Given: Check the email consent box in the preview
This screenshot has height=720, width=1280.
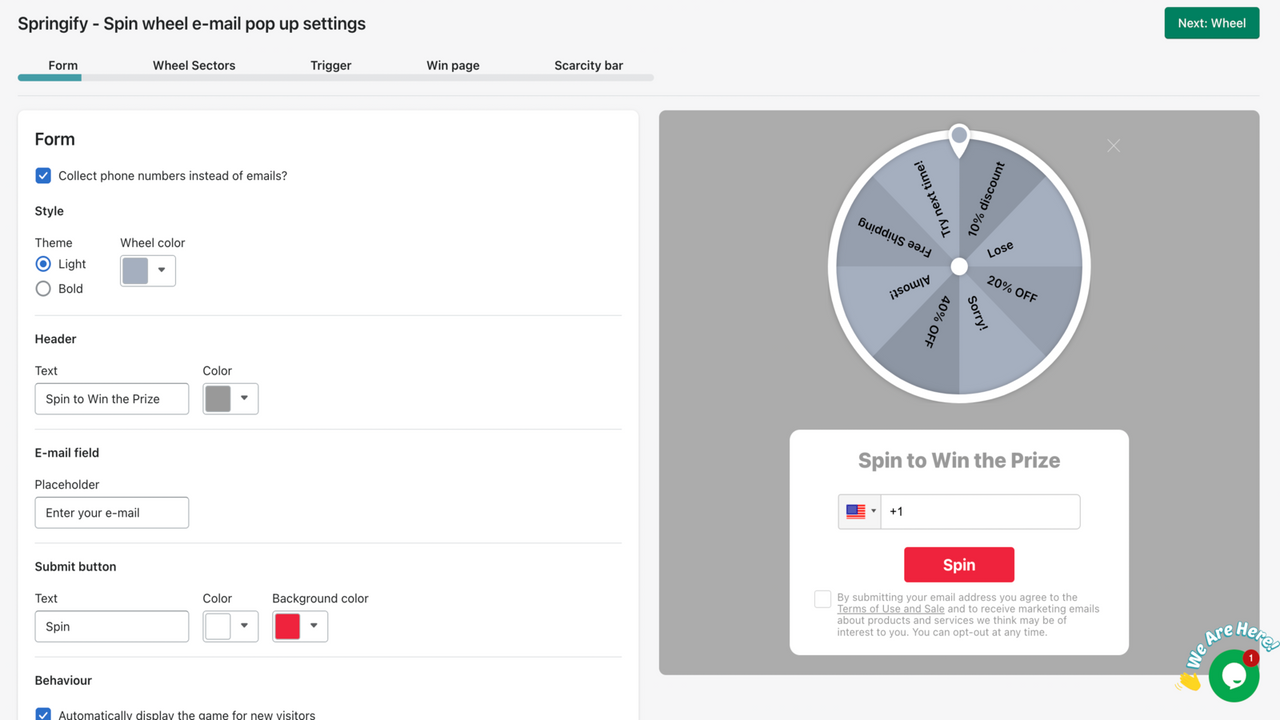Looking at the screenshot, I should tap(822, 598).
